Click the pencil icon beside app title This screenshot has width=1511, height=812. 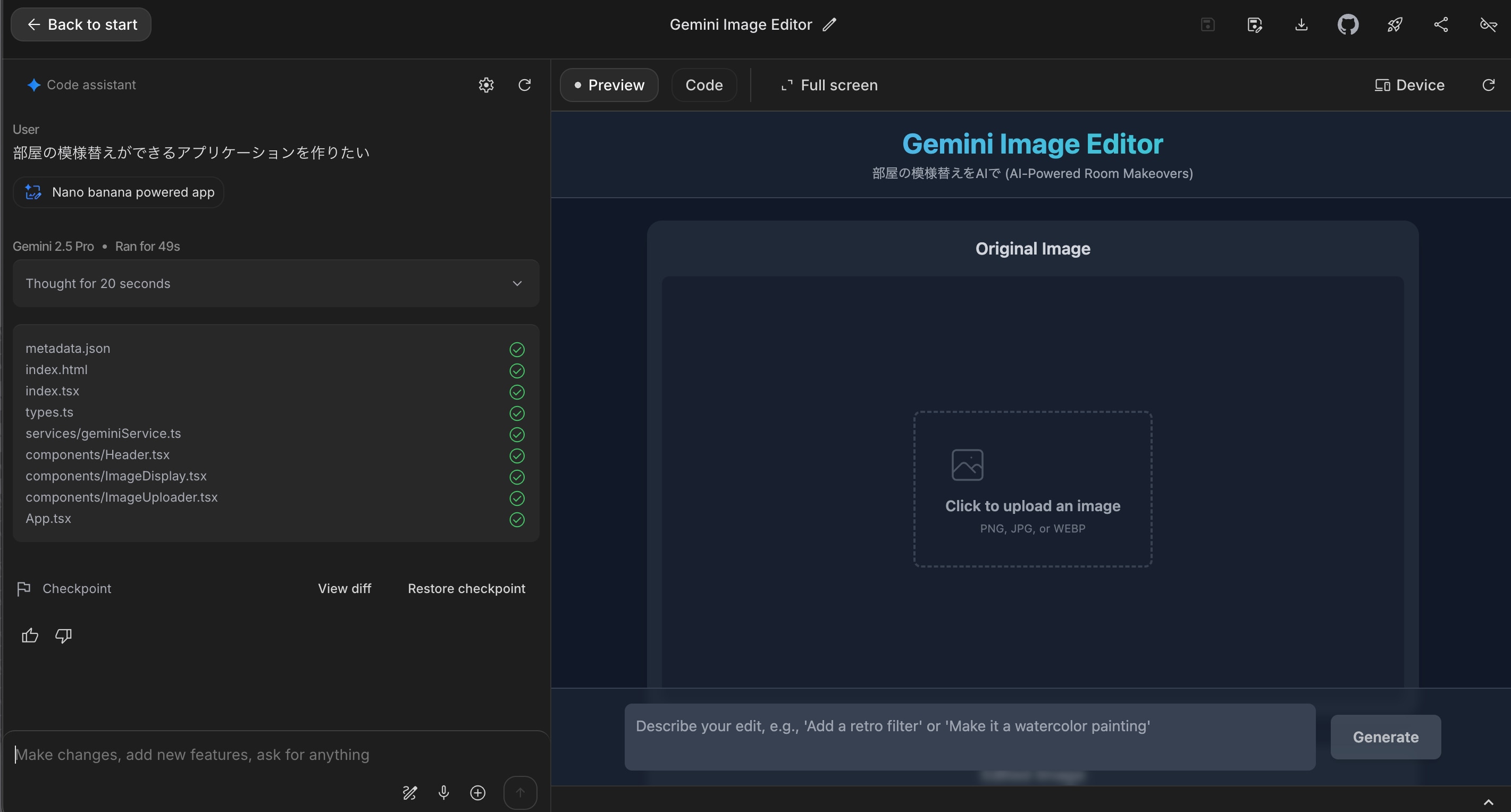(x=829, y=24)
